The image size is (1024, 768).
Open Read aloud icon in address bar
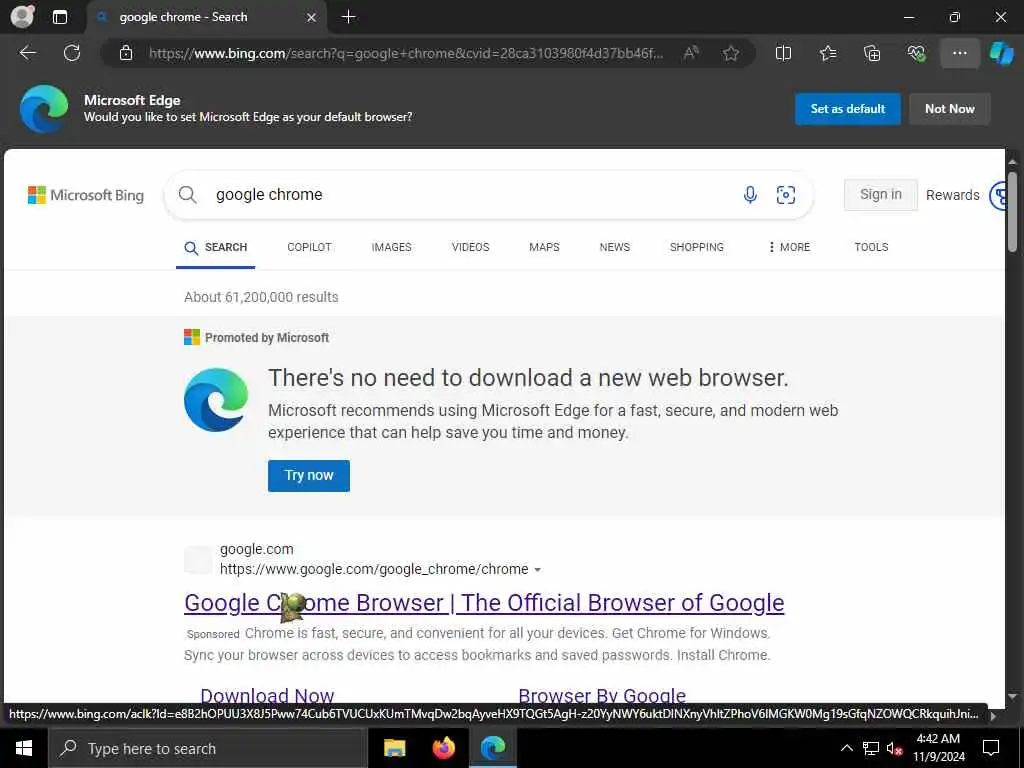coord(691,53)
